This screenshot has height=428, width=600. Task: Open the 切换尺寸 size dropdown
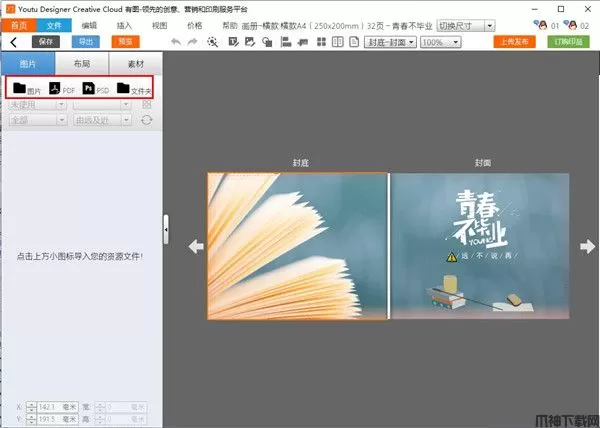tap(465, 24)
